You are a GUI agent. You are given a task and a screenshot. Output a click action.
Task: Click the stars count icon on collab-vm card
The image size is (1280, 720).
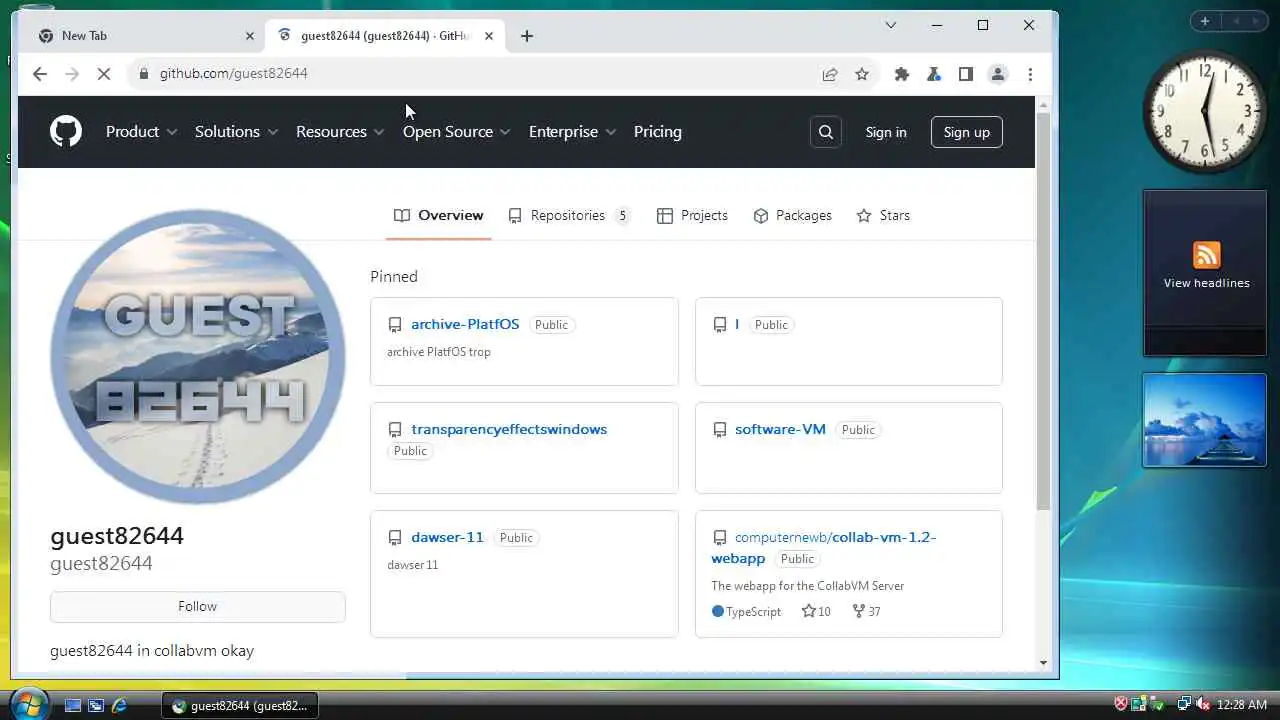809,611
